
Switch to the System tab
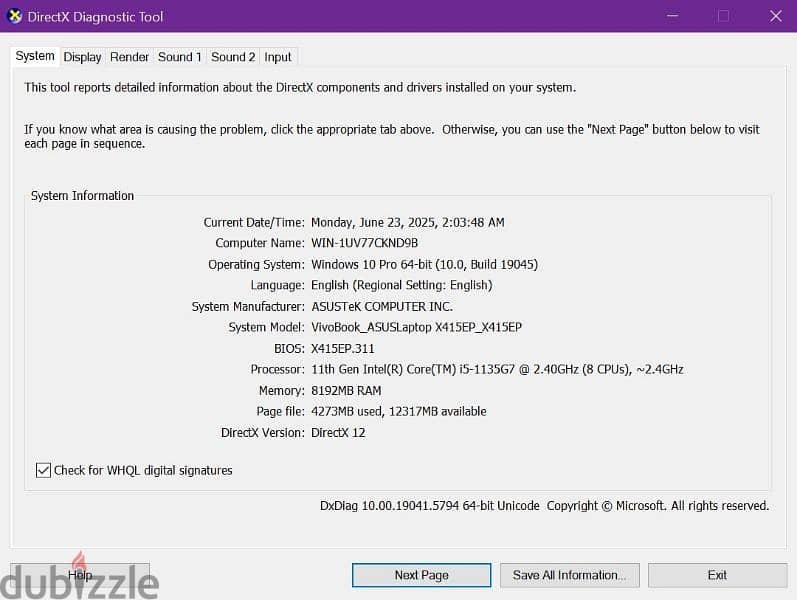tap(35, 56)
